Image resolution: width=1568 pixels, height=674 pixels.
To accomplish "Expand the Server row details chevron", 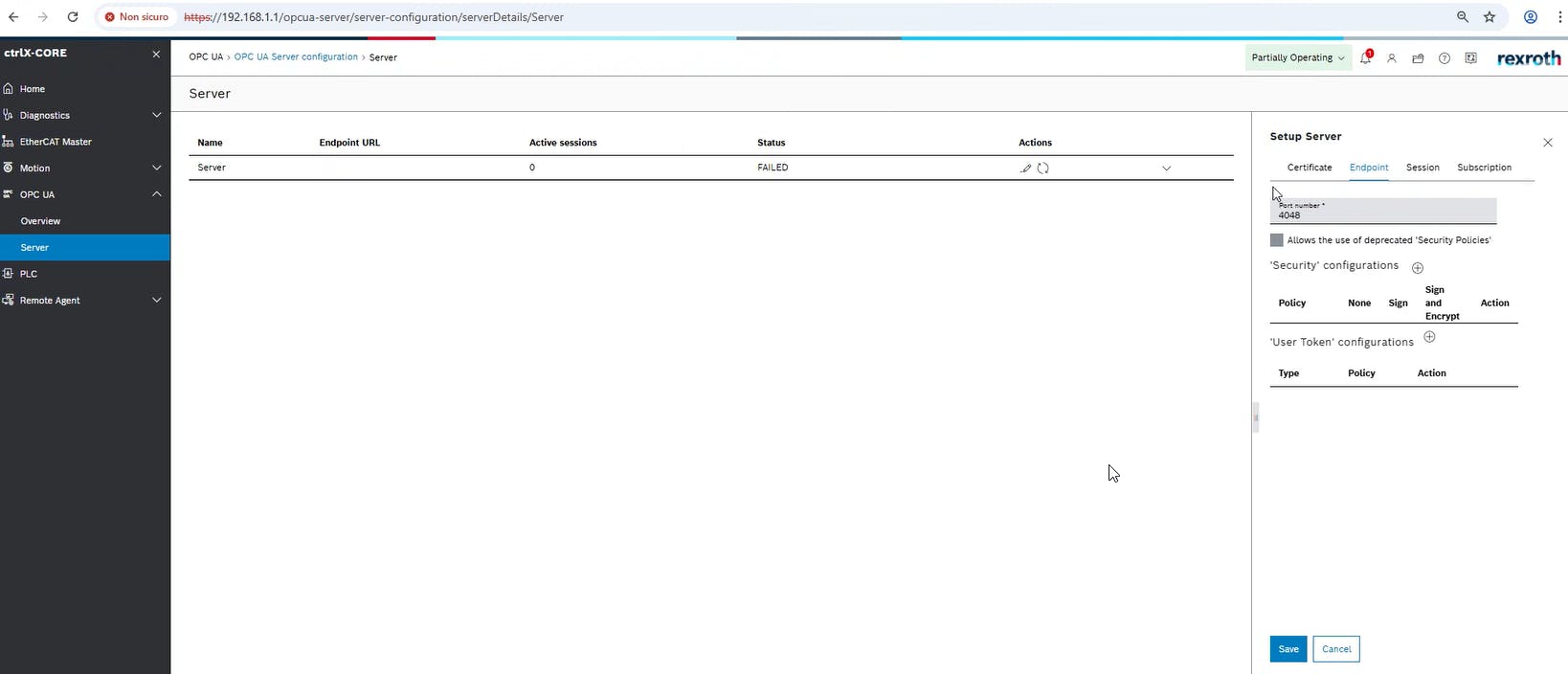I will coord(1166,168).
